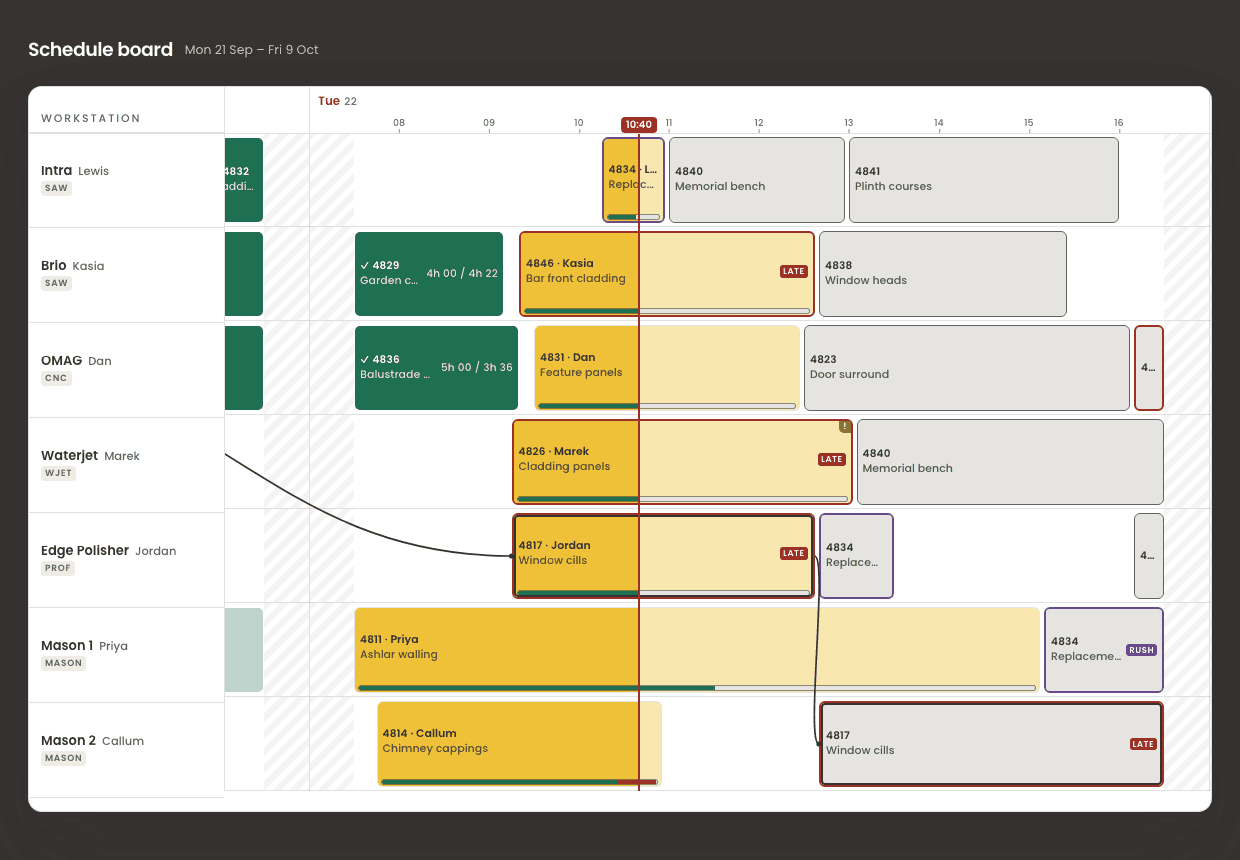
Task: Open the 4831 Dan Feature panels job
Action: [667, 368]
